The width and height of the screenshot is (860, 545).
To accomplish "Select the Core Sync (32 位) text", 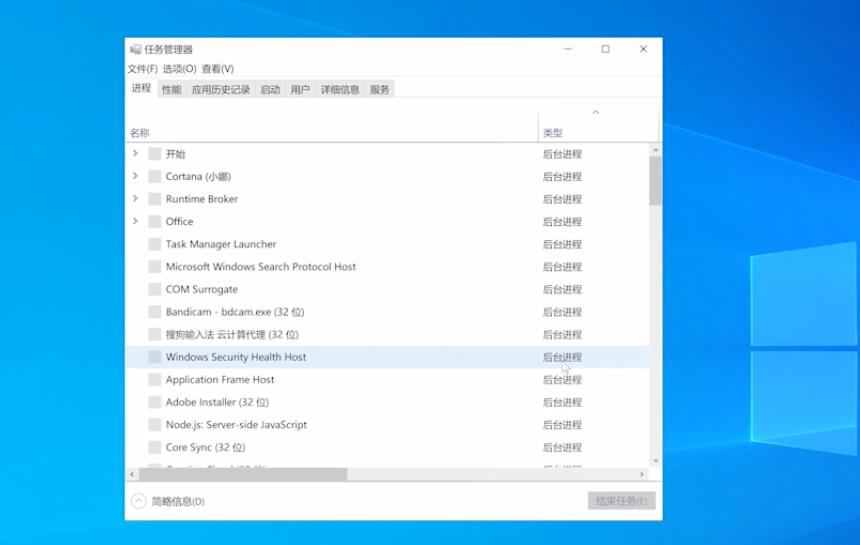I will click(x=205, y=447).
